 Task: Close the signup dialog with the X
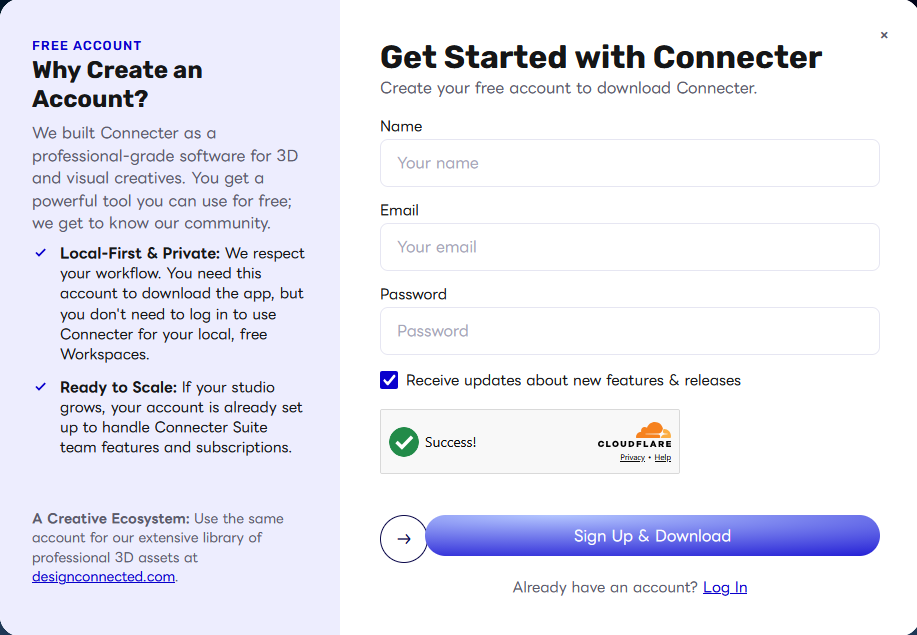pos(884,35)
